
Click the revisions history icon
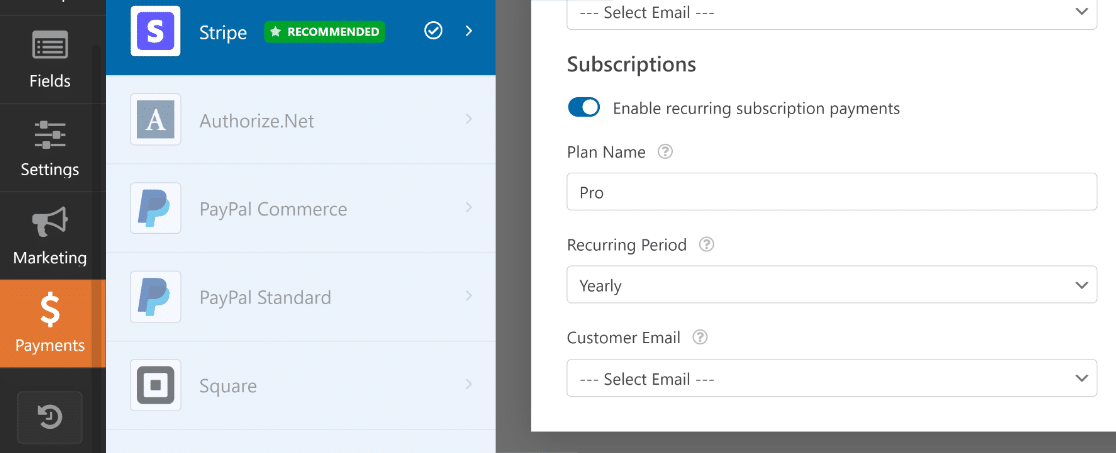pyautogui.click(x=50, y=417)
